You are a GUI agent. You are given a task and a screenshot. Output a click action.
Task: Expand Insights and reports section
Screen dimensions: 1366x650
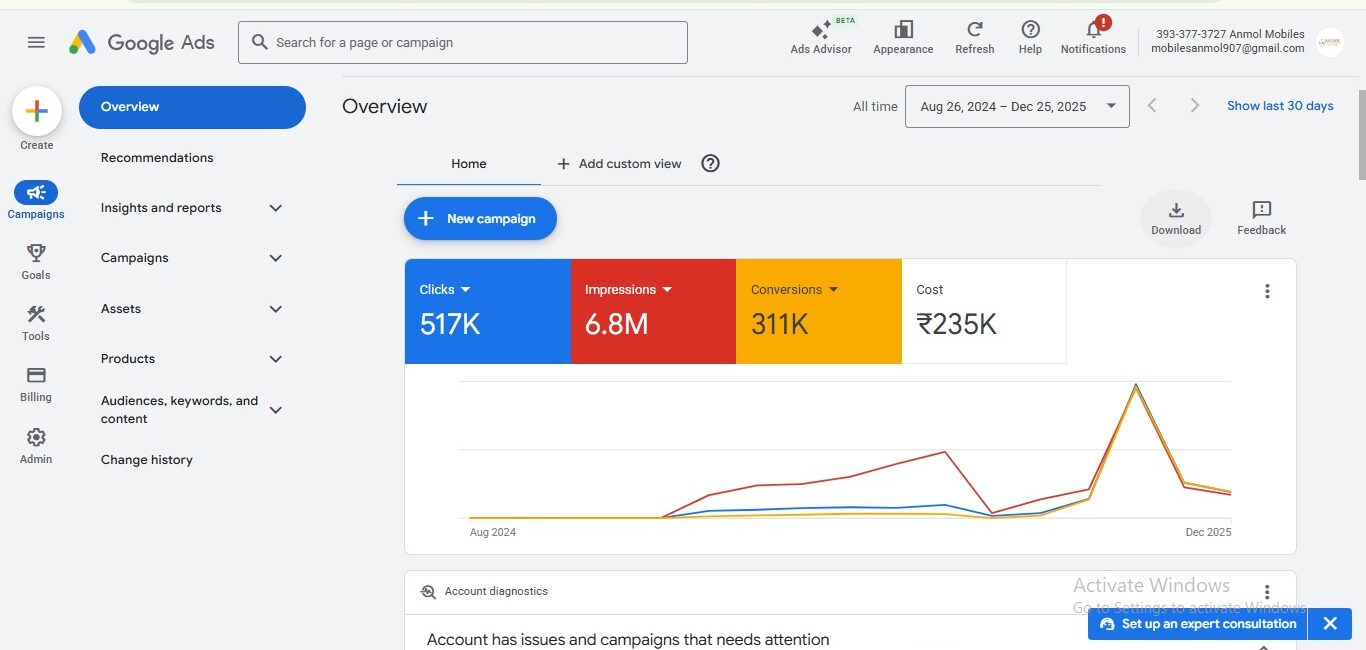click(276, 208)
